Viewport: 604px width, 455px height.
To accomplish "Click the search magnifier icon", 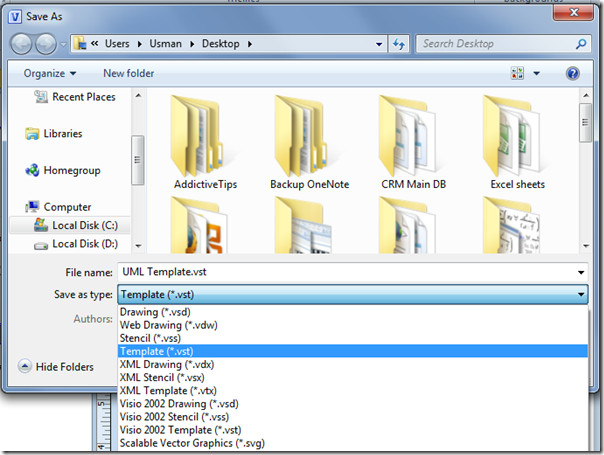I will click(x=581, y=44).
